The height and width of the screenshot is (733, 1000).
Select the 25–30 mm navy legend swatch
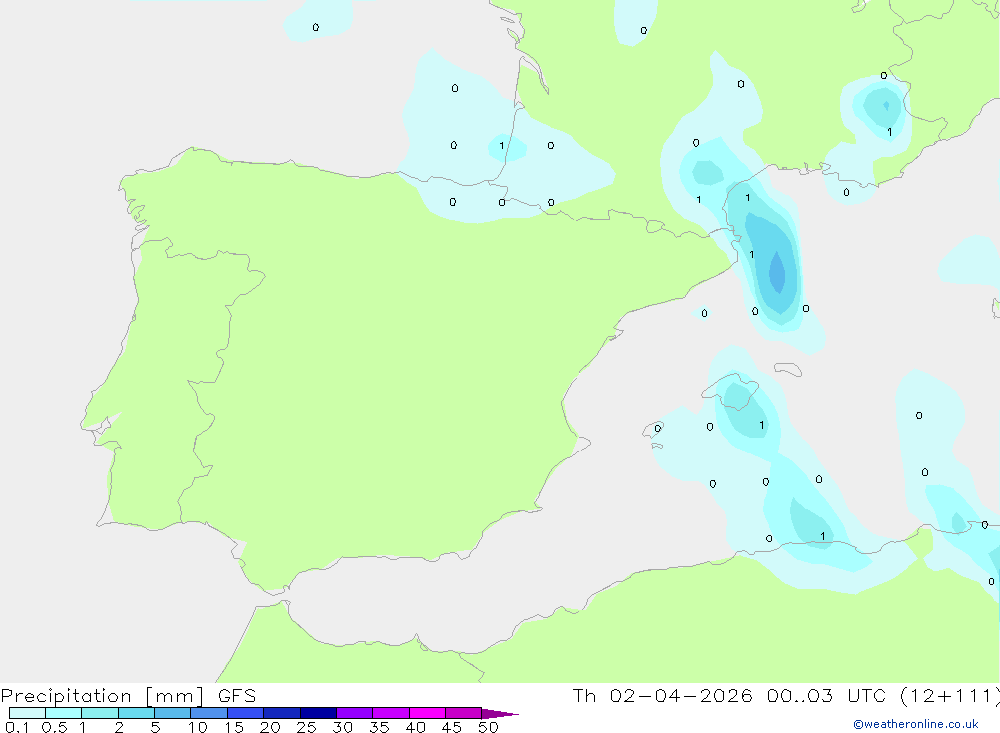coord(318,713)
